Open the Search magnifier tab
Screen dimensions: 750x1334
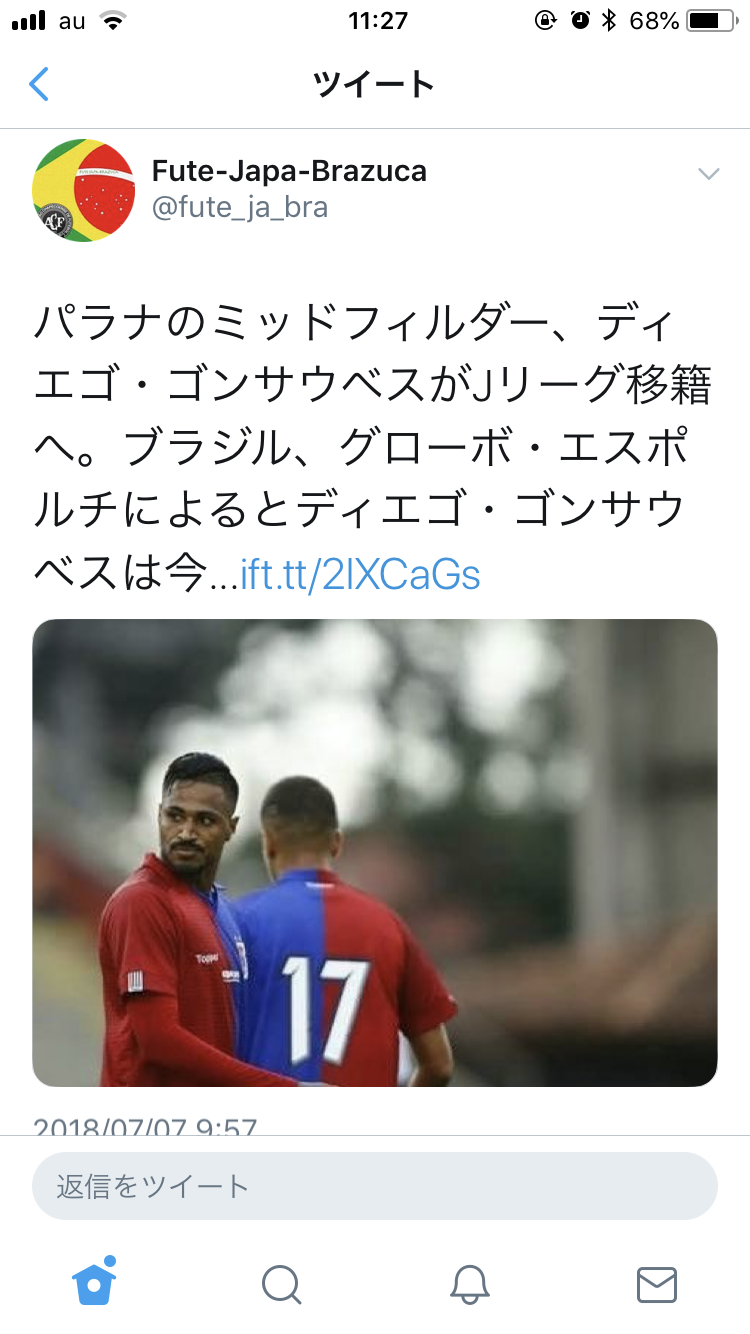[281, 1284]
